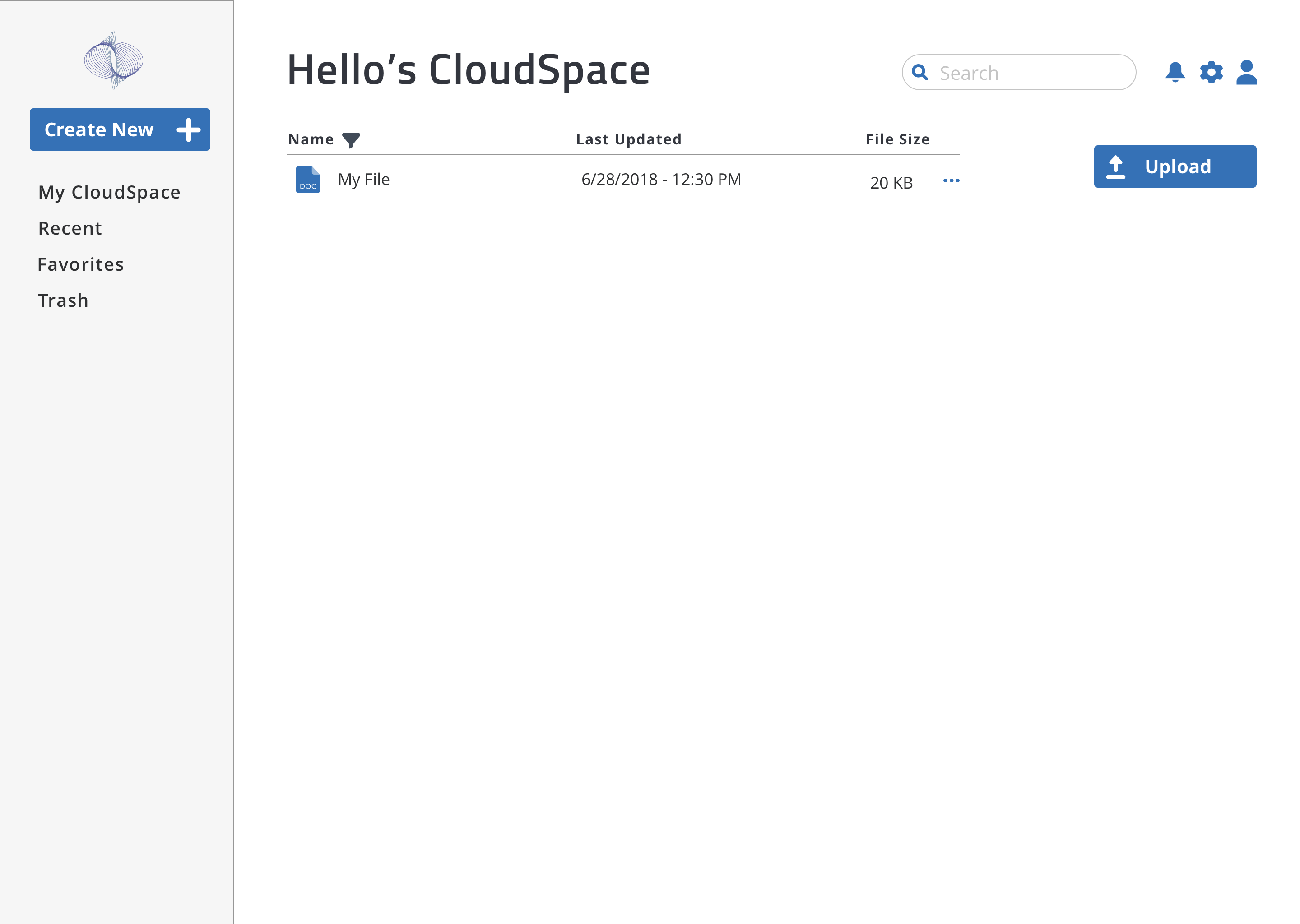Click the Upload button

coord(1175,166)
